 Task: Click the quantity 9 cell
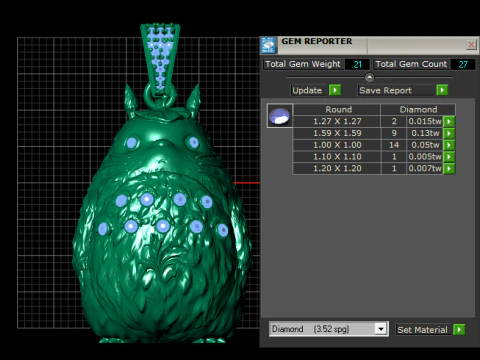394,133
